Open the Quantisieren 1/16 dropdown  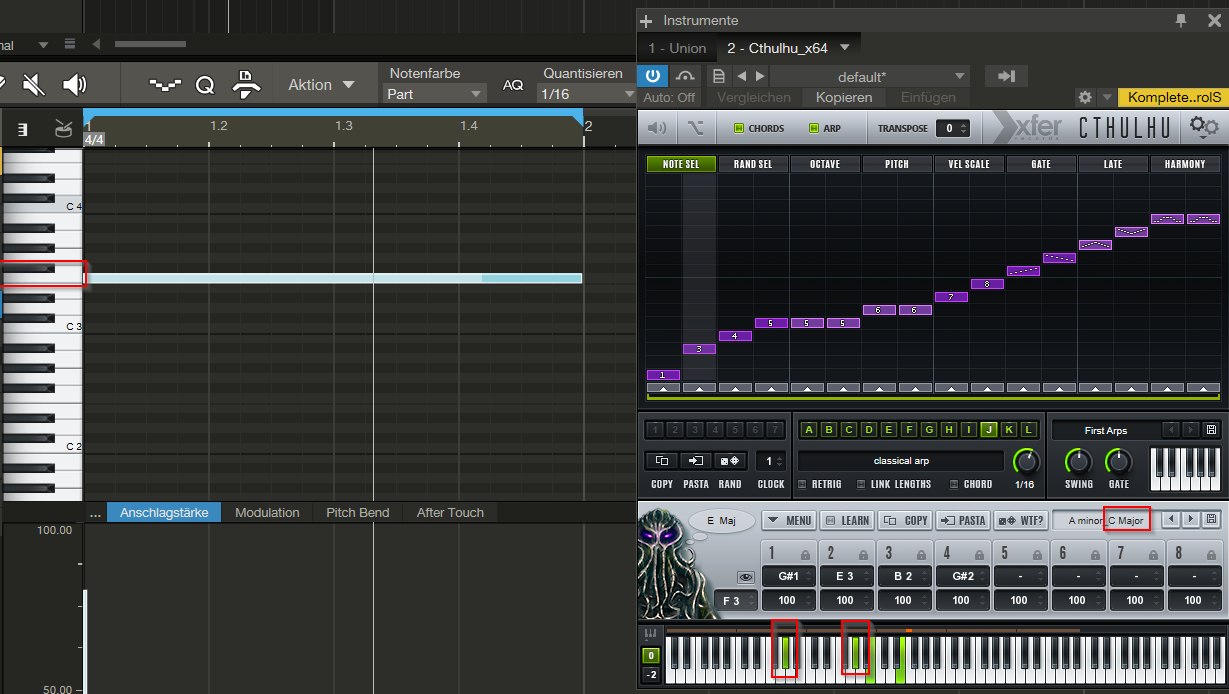pyautogui.click(x=586, y=94)
